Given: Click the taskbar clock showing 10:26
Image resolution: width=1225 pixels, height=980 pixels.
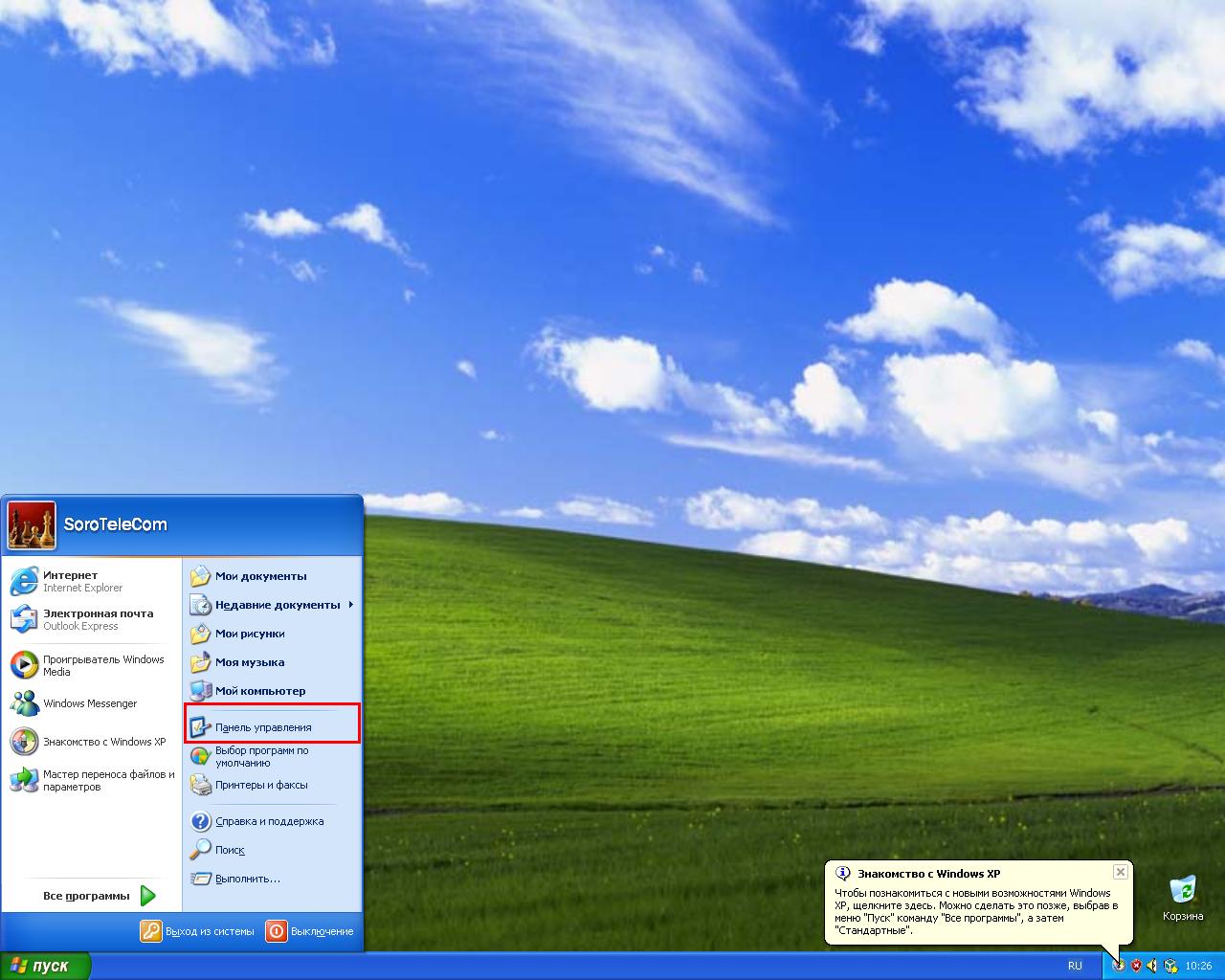Looking at the screenshot, I should (1198, 966).
